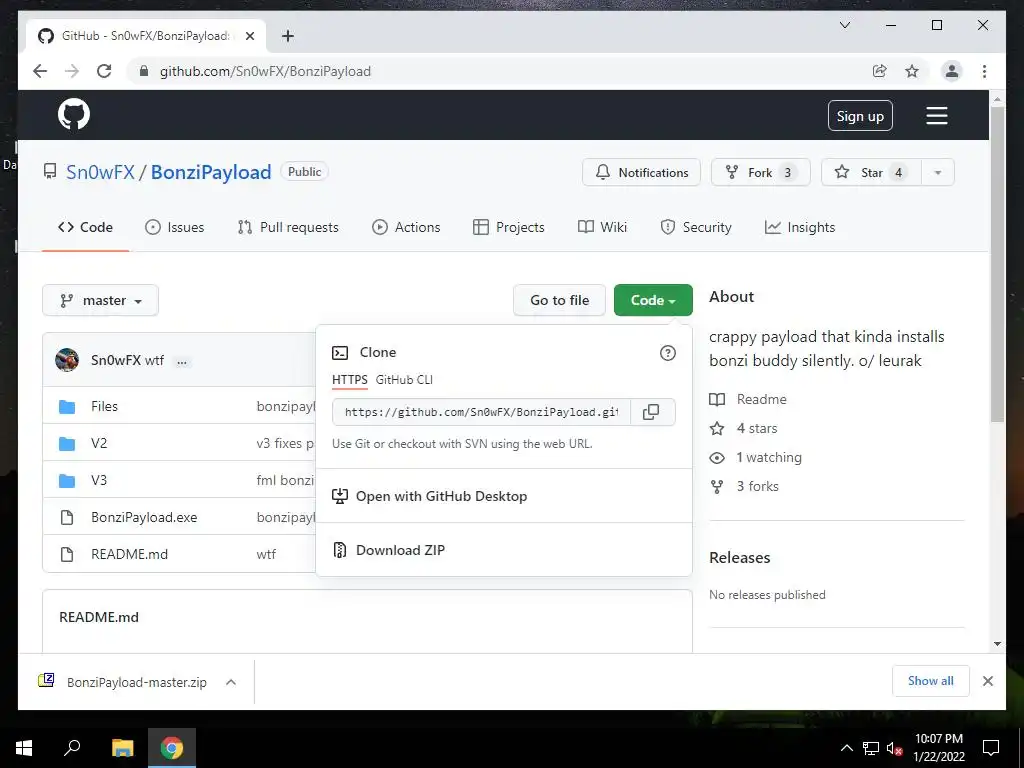
Task: Bookmark this page with star icon
Action: click(x=912, y=71)
